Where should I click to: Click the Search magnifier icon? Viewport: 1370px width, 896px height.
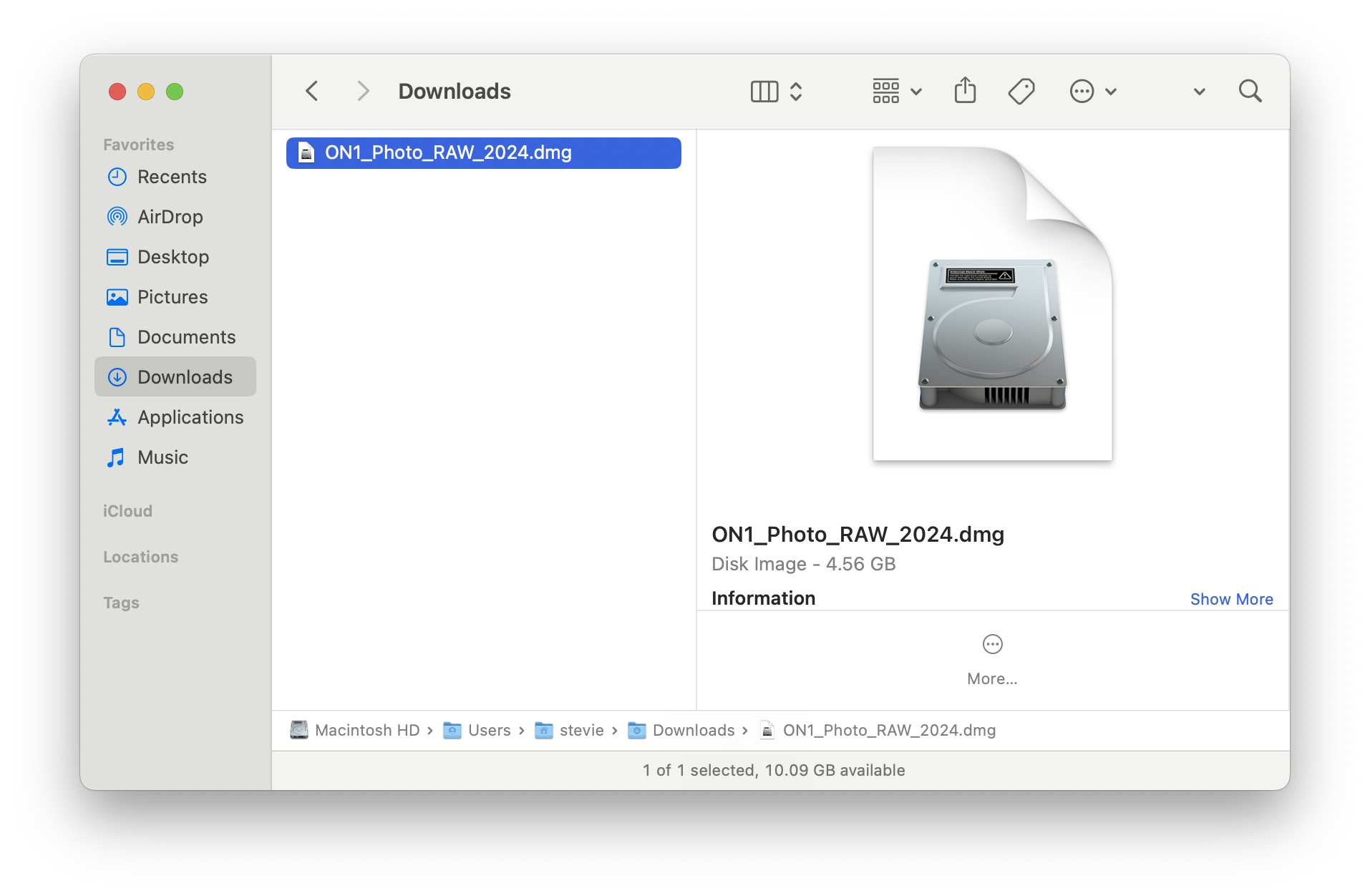point(1250,91)
